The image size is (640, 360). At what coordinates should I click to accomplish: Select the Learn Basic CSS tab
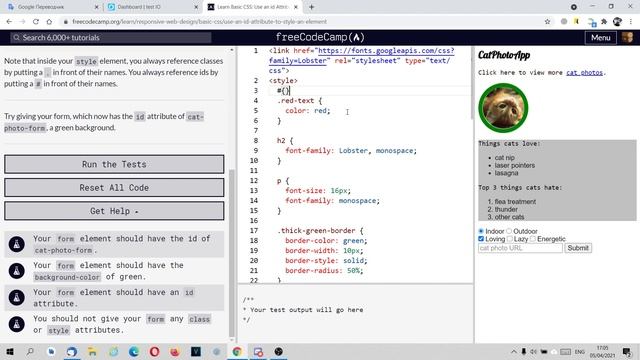pos(253,7)
